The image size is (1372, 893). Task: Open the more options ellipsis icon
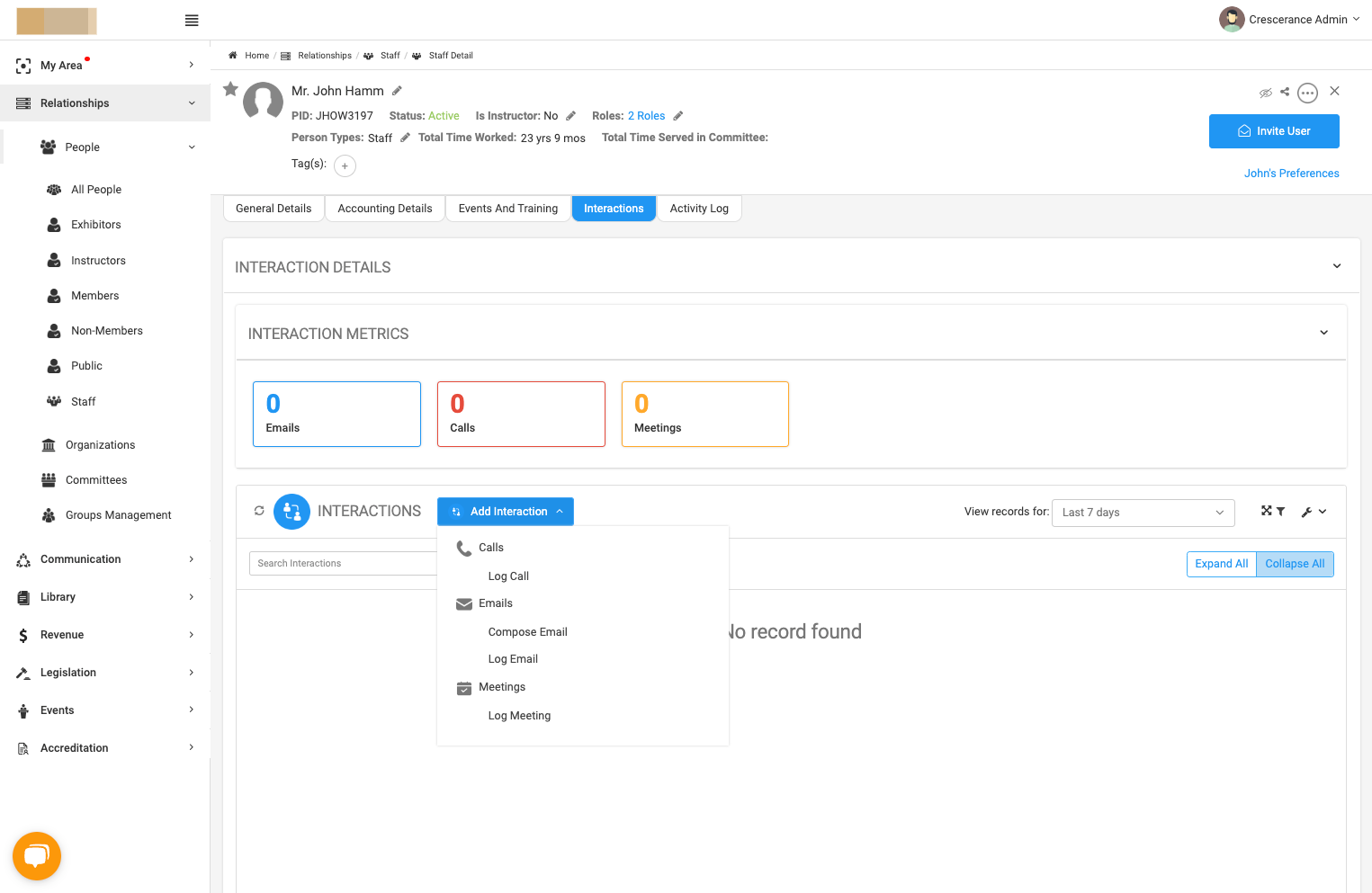point(1308,93)
